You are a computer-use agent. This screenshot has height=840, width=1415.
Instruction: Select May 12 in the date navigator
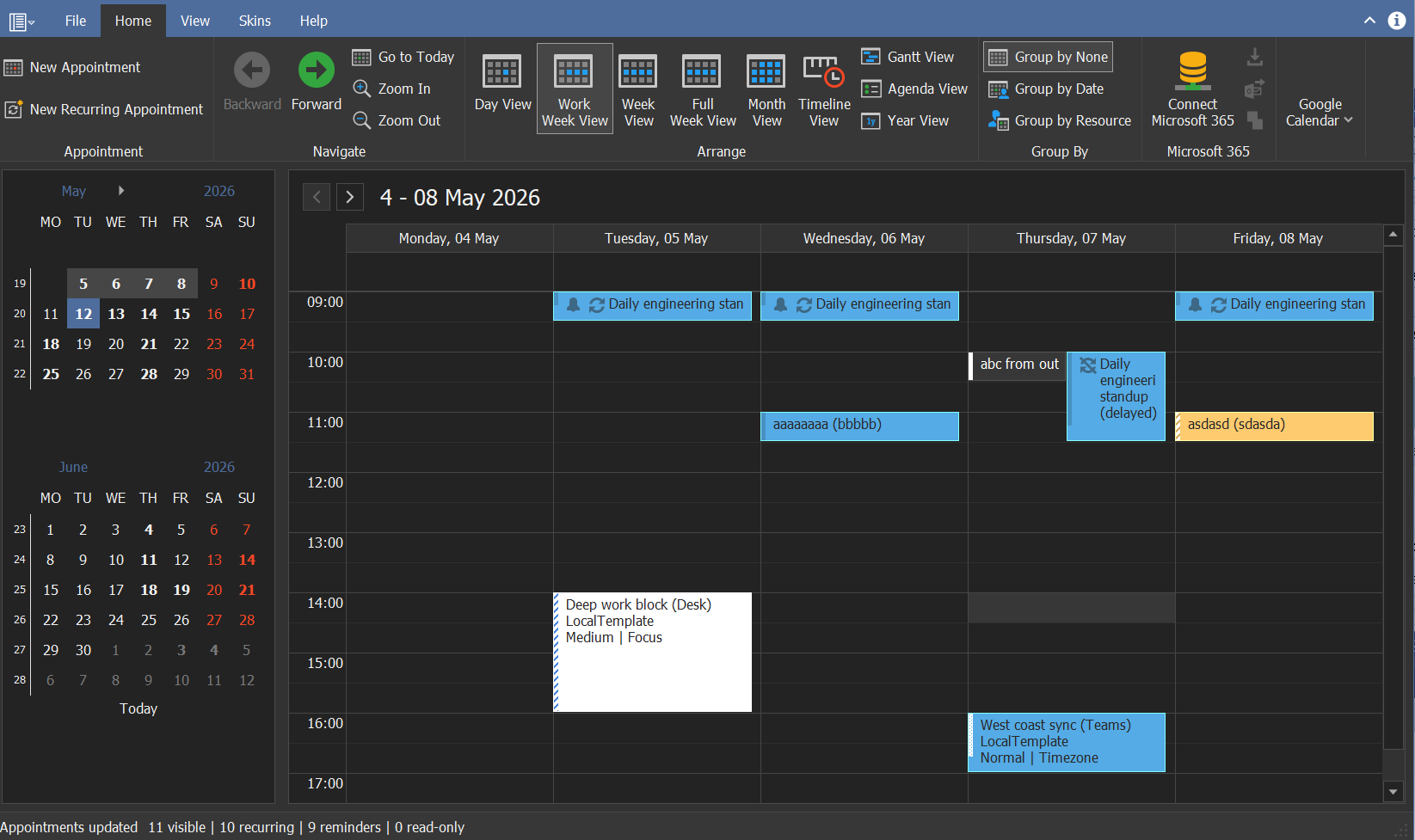[83, 314]
